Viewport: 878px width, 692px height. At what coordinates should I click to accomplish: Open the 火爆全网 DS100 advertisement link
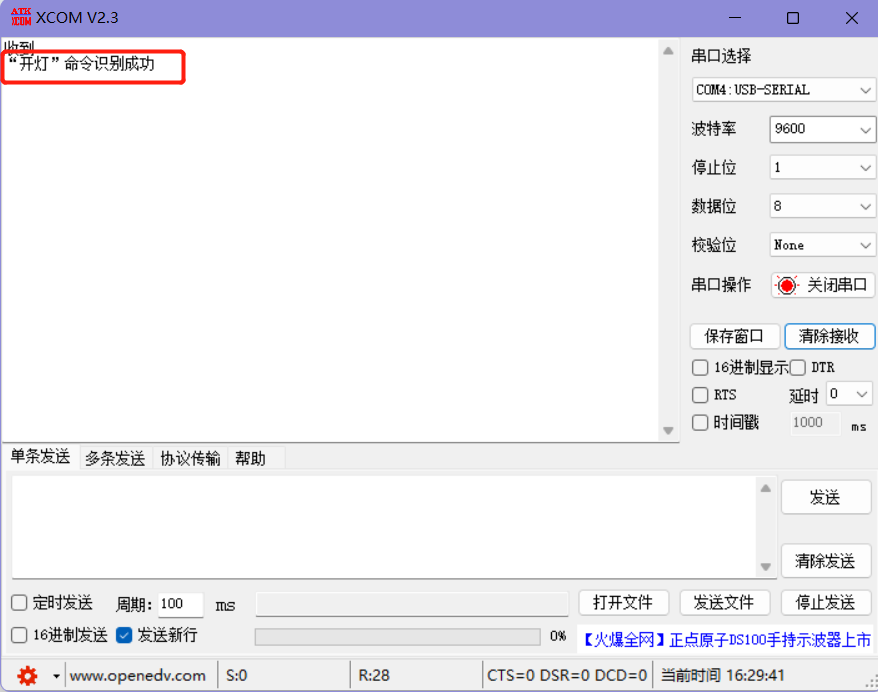click(x=727, y=639)
